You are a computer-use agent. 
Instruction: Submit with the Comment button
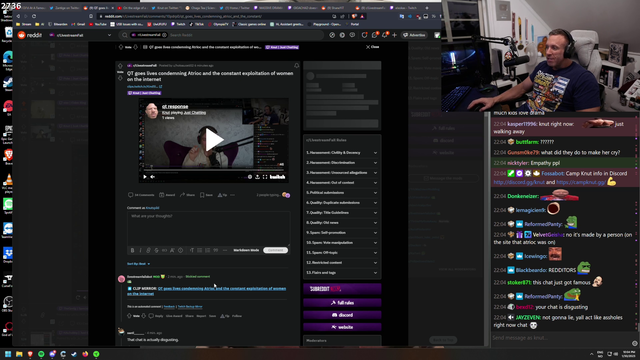[276, 250]
